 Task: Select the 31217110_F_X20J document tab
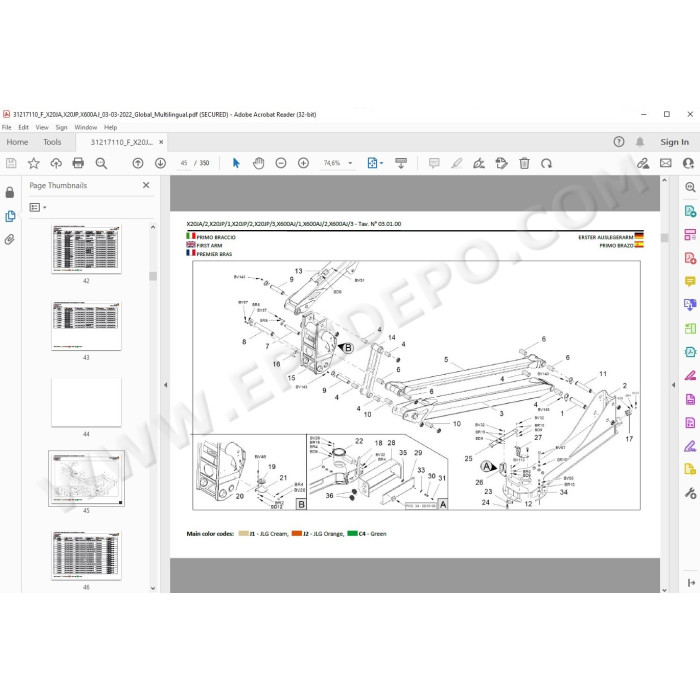pyautogui.click(x=121, y=142)
